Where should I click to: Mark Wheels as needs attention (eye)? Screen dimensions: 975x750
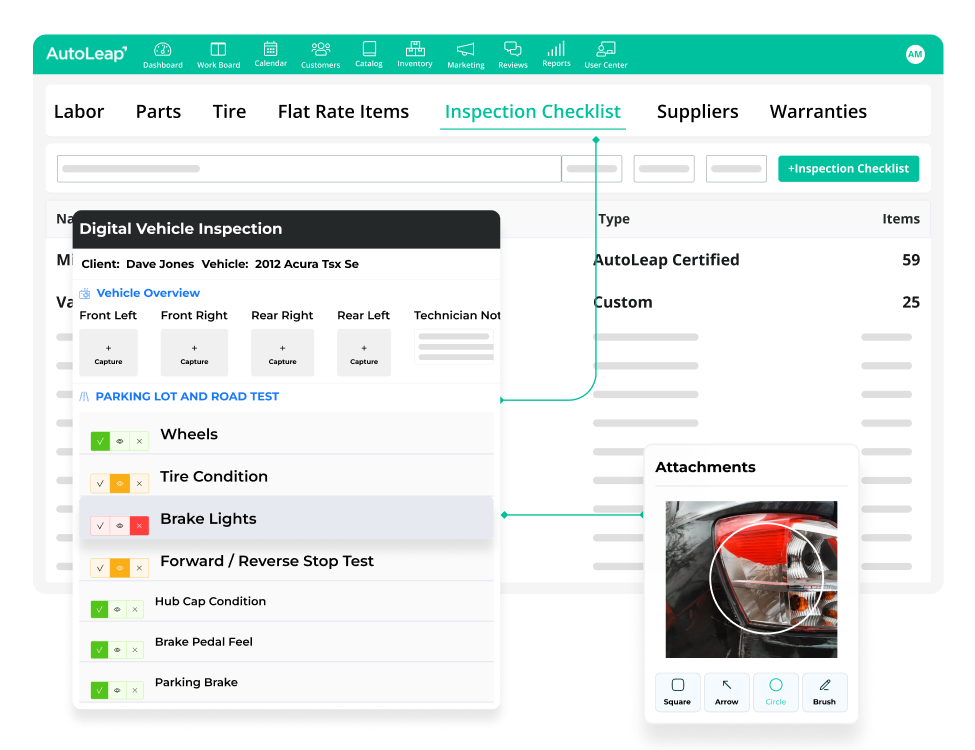(x=120, y=441)
